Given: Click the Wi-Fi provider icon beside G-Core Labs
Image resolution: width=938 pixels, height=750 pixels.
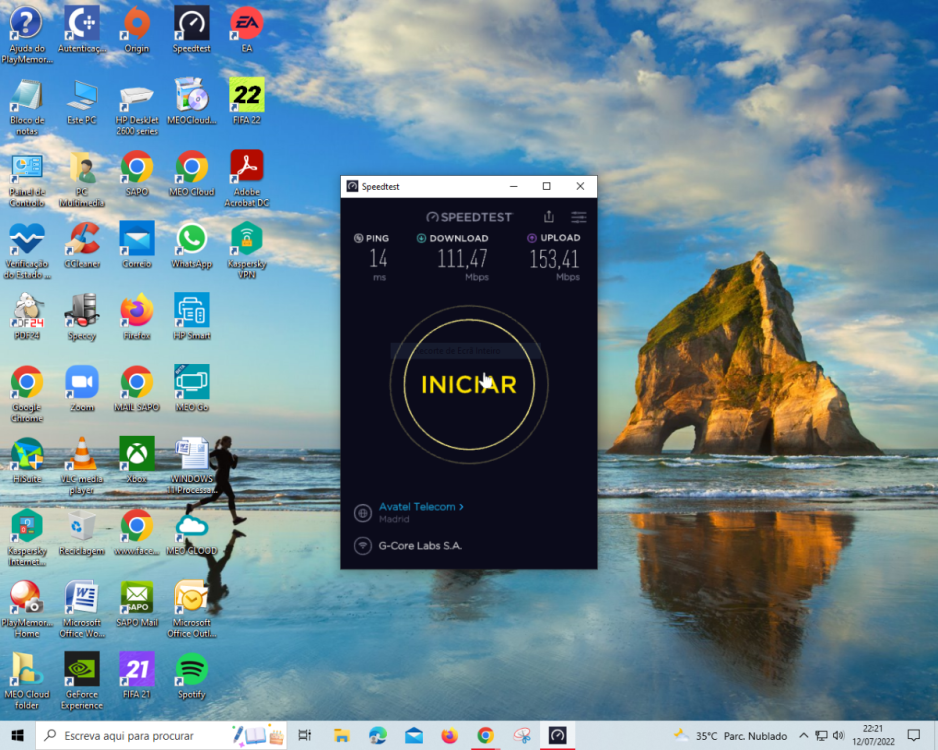Looking at the screenshot, I should [x=363, y=545].
